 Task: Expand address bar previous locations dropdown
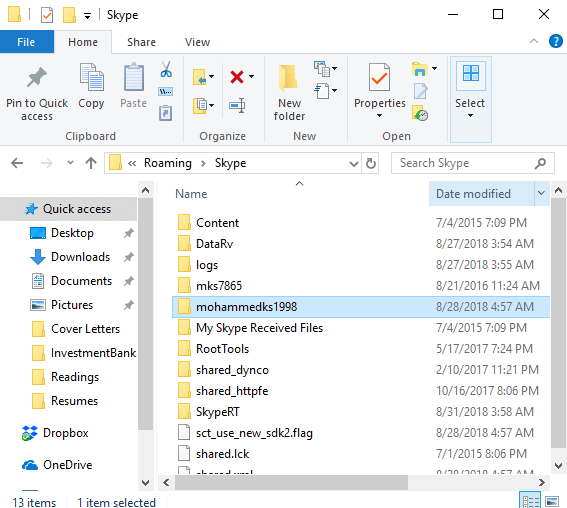click(x=354, y=163)
